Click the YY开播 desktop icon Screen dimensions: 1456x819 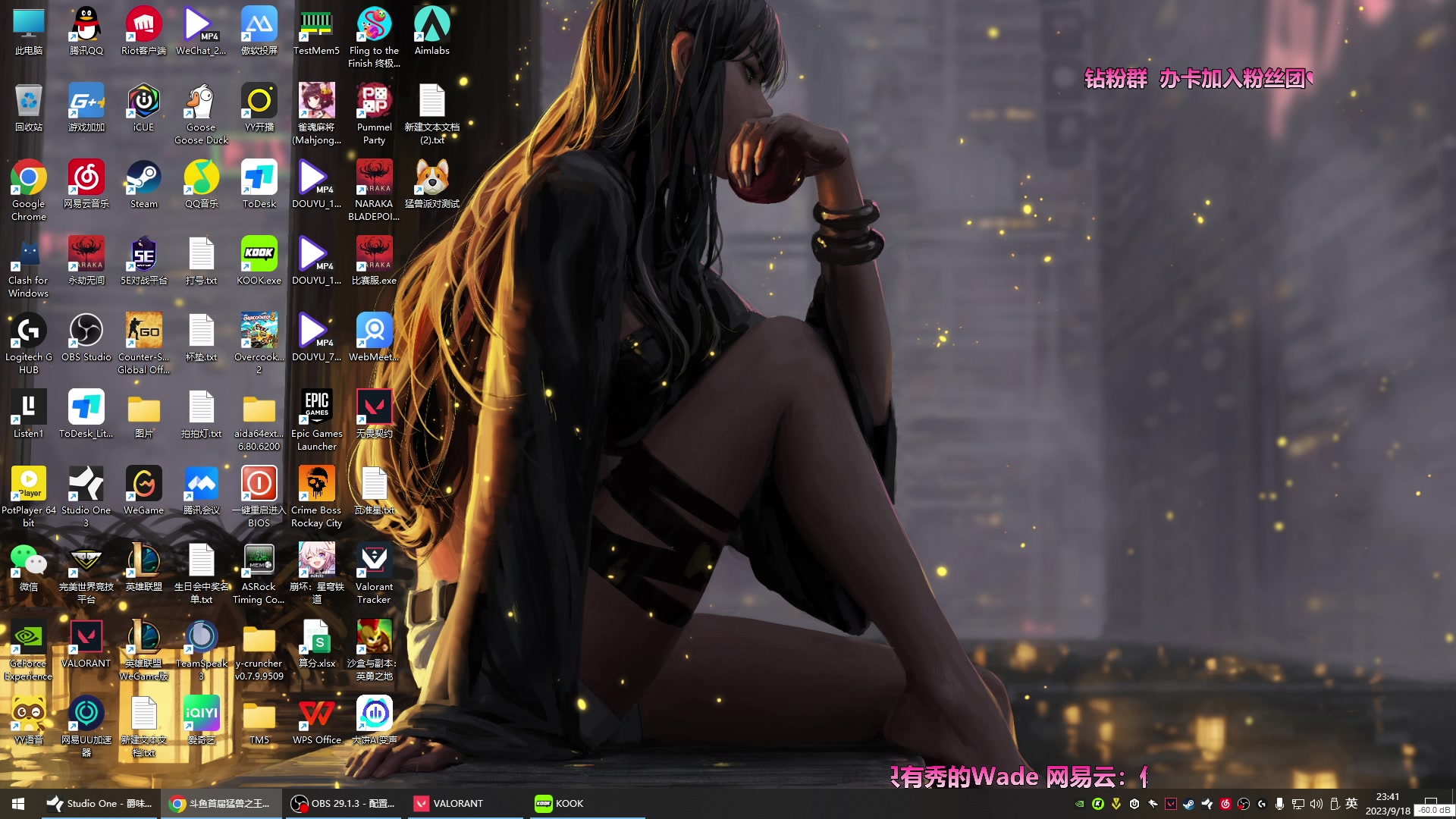pos(259,108)
